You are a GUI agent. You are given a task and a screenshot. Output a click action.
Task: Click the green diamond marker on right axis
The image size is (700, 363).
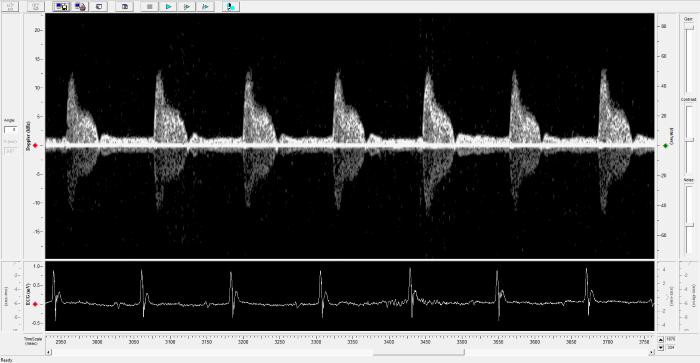pos(666,146)
